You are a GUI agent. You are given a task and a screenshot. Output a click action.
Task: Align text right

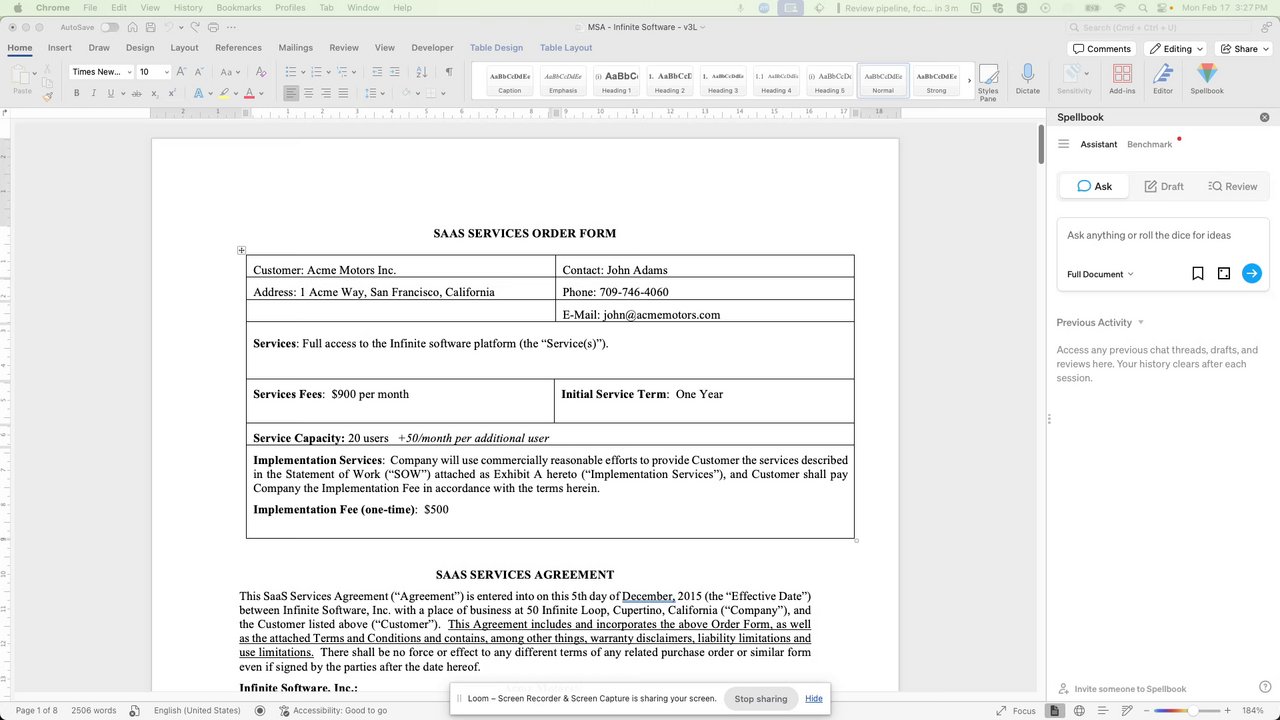coord(326,93)
